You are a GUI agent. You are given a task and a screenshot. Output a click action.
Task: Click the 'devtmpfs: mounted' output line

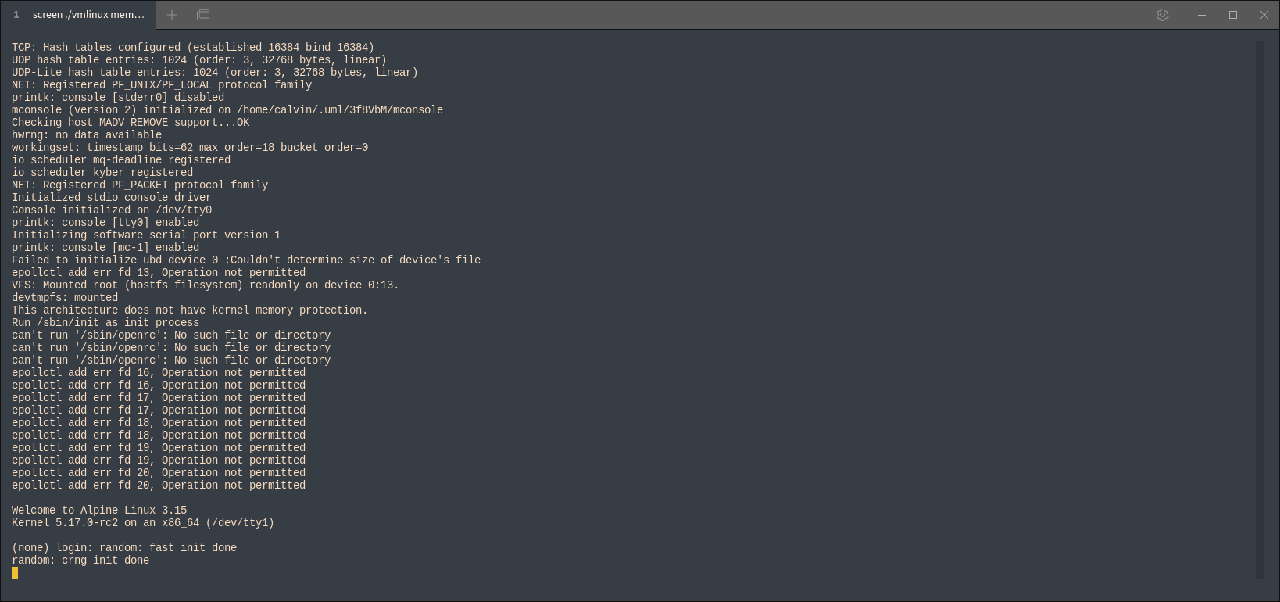pos(64,298)
